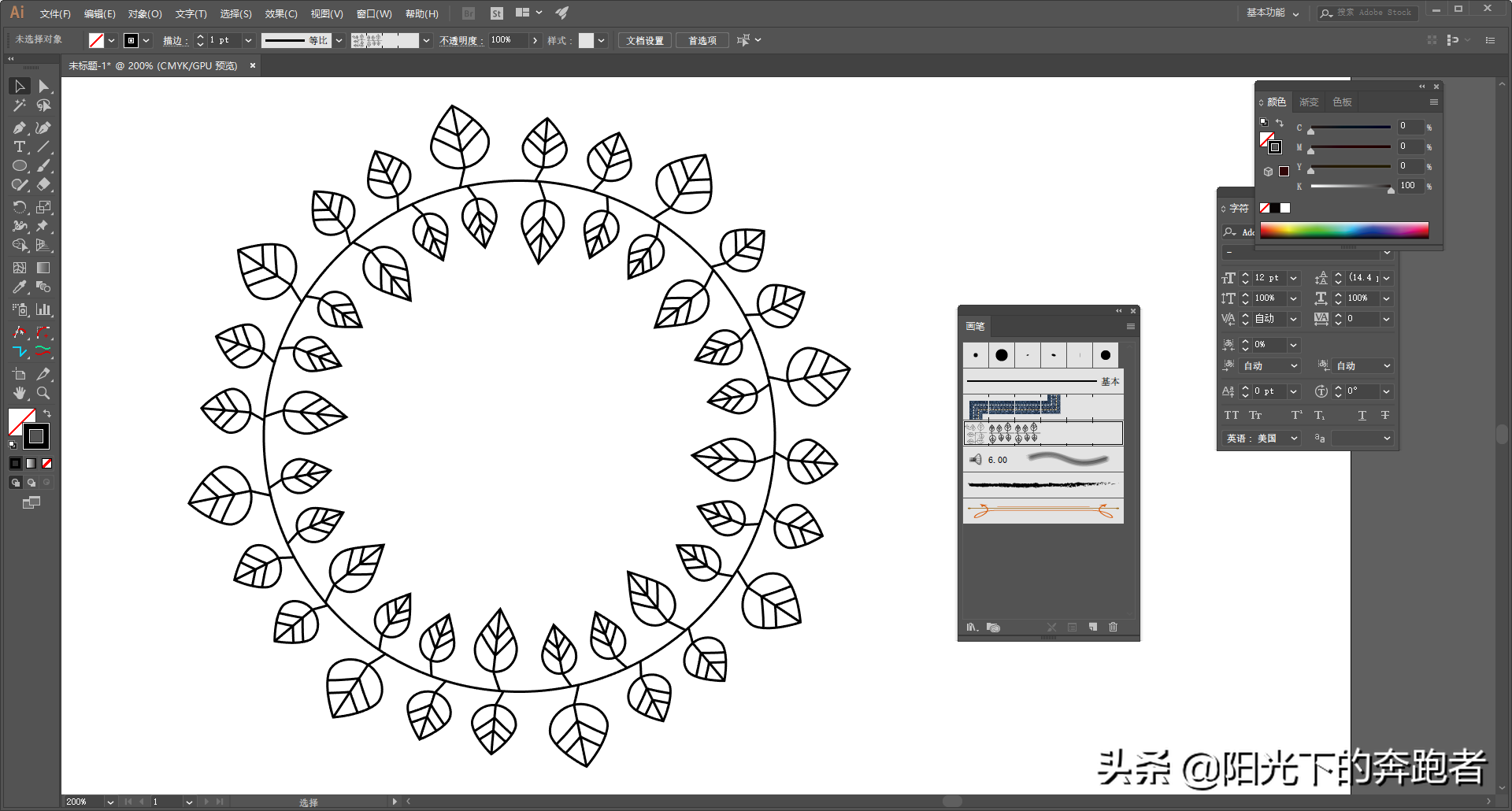Select the Column Graph tool
Screen dimensions: 1512x811
pyautogui.click(x=44, y=309)
